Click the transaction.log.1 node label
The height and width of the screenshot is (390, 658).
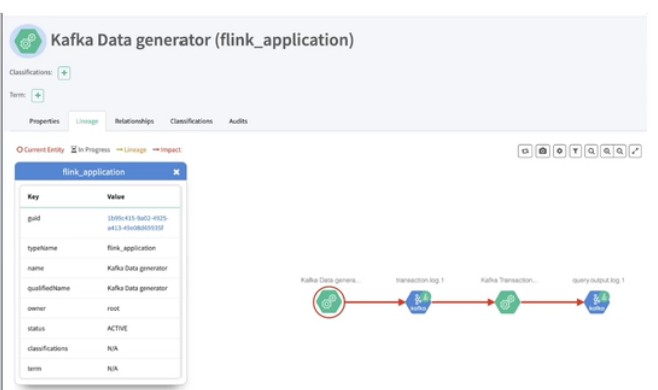(420, 280)
